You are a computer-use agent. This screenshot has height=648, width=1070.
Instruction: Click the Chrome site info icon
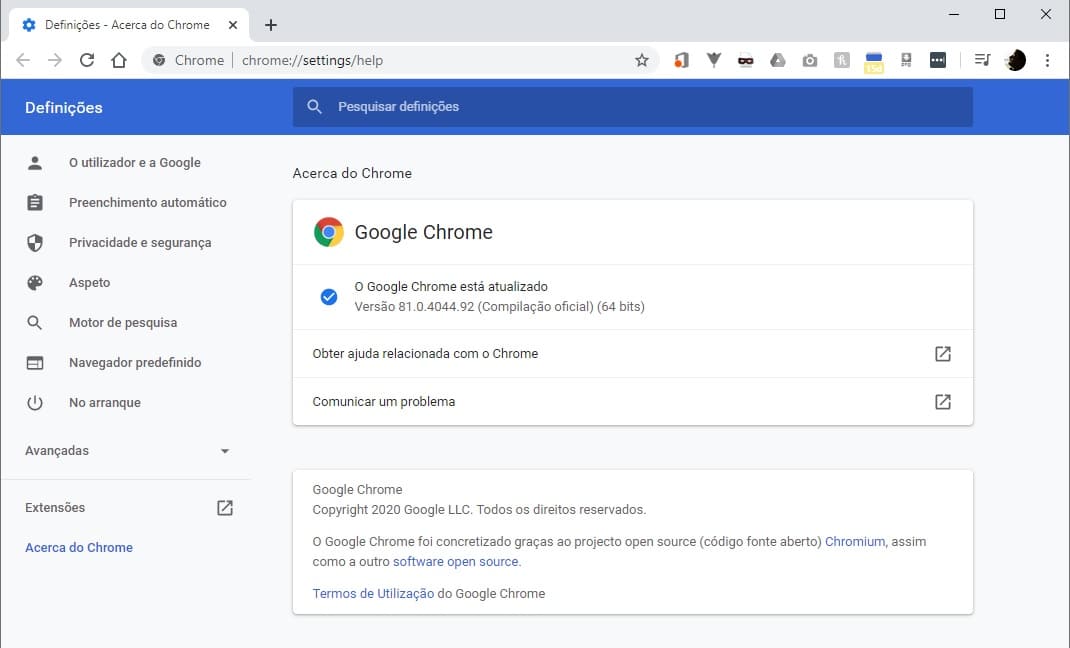click(159, 60)
